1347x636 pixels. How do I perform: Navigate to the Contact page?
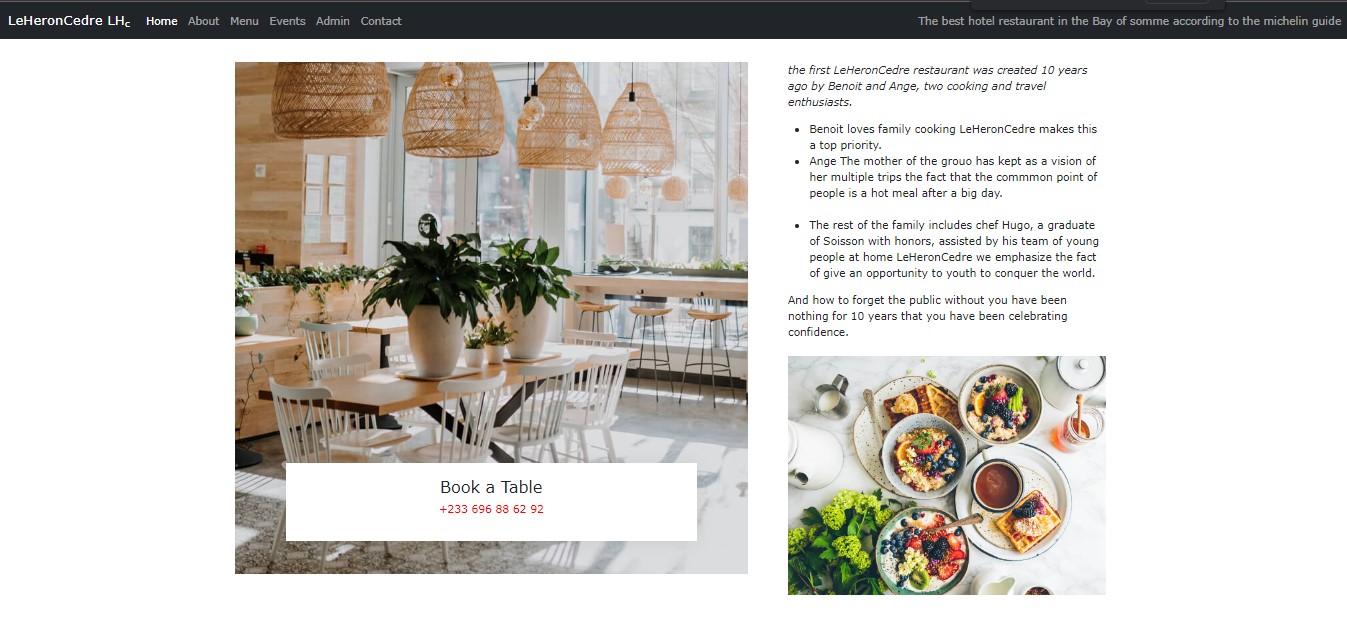[381, 21]
